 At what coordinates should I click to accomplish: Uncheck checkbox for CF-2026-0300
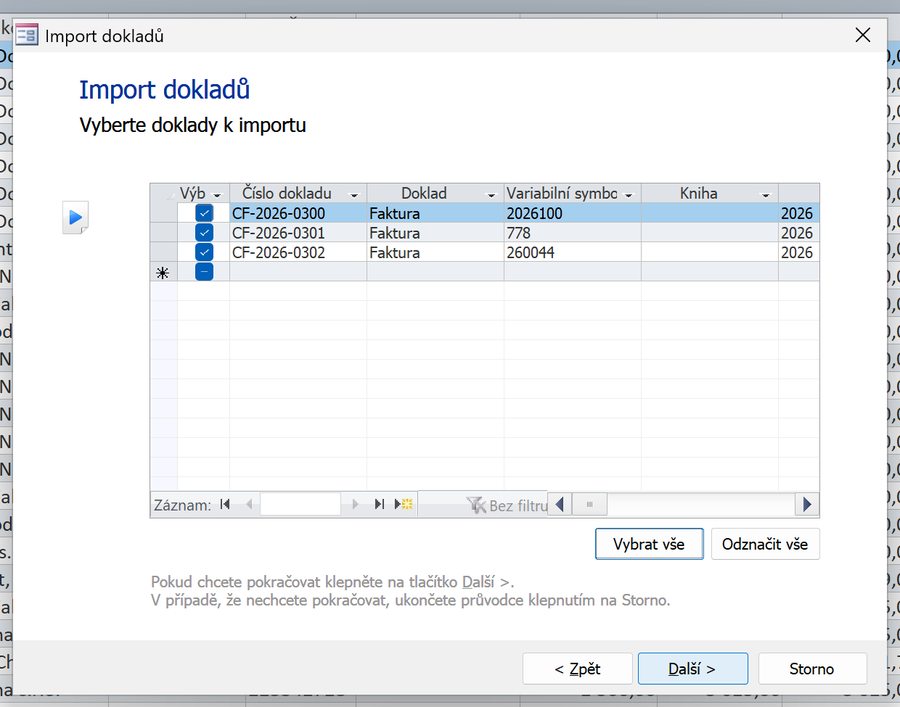[x=204, y=213]
